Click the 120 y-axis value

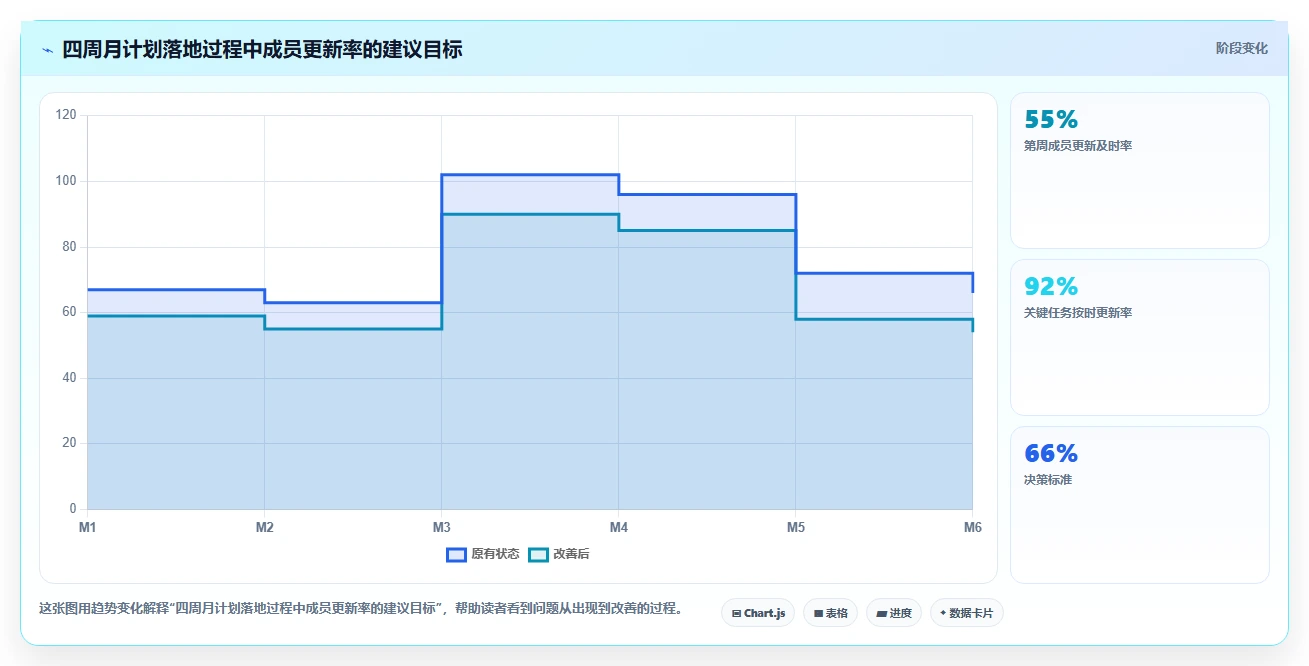[66, 115]
